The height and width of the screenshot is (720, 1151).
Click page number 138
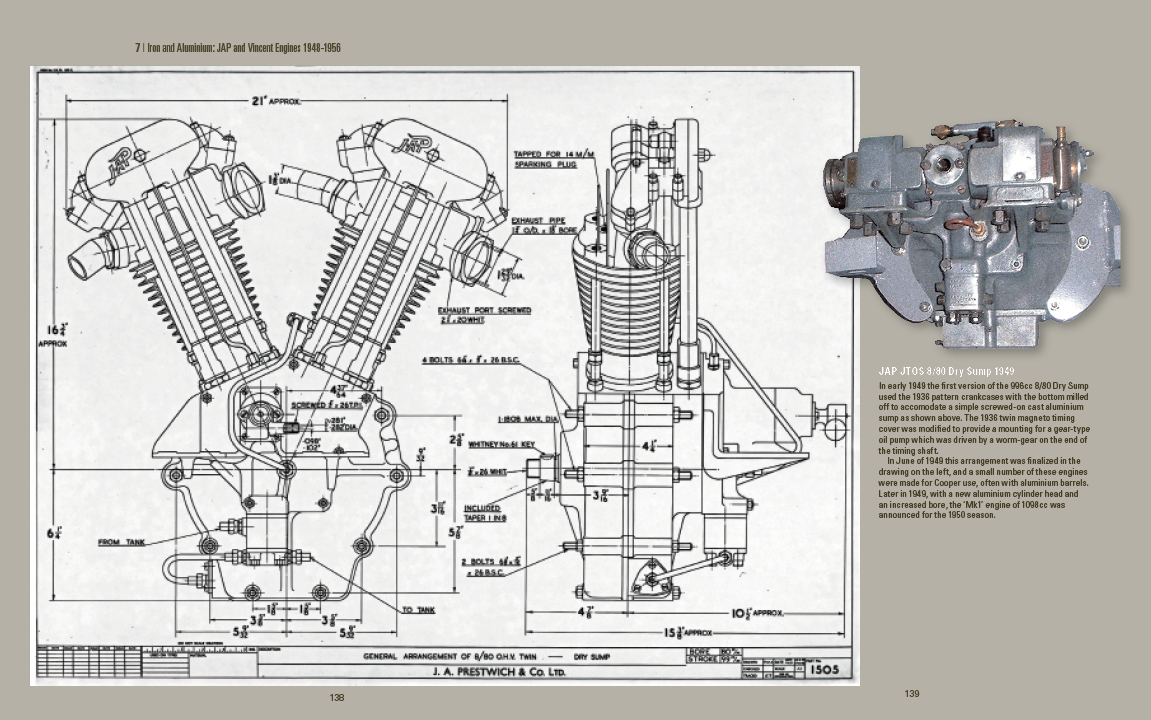pos(337,697)
